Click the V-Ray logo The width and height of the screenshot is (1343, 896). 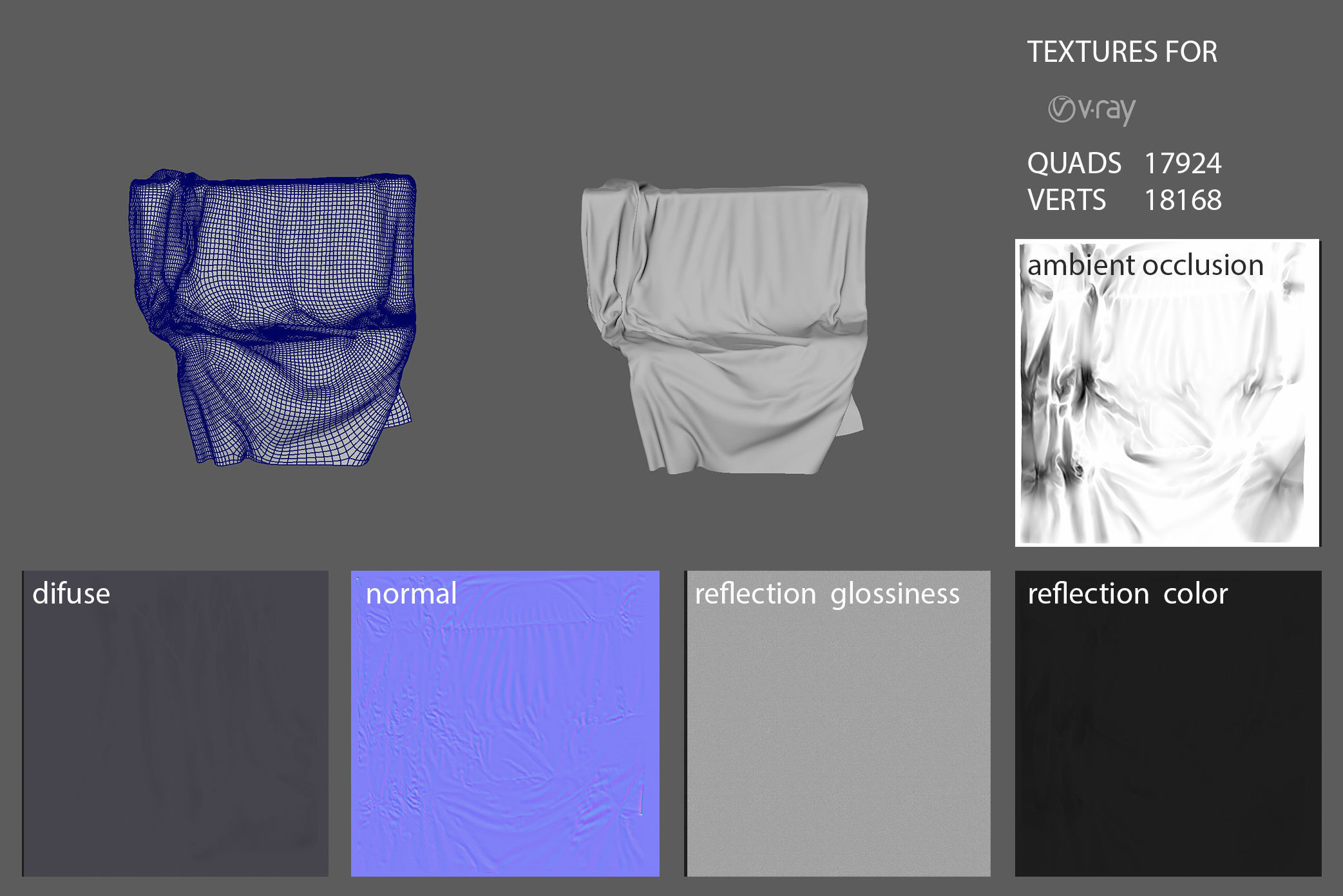coord(1092,110)
